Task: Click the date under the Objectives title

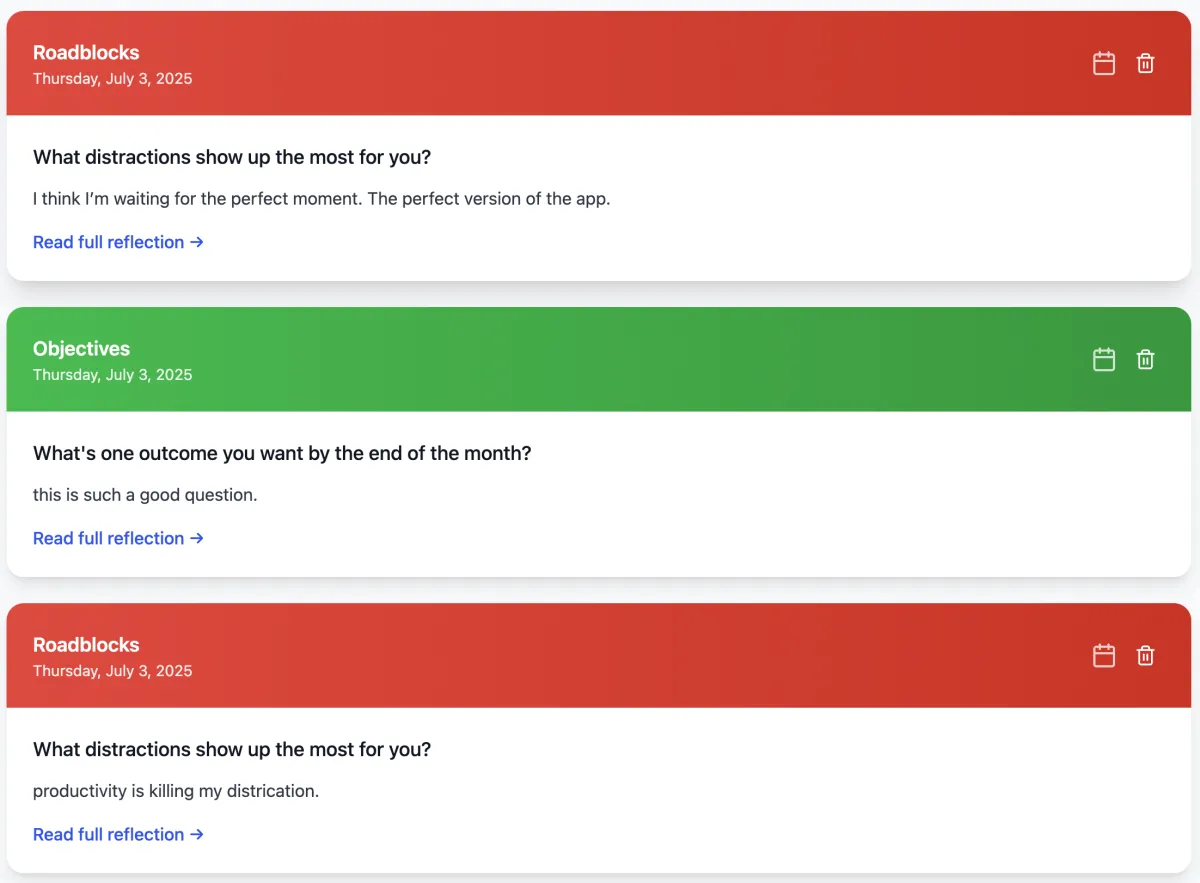Action: (x=112, y=375)
